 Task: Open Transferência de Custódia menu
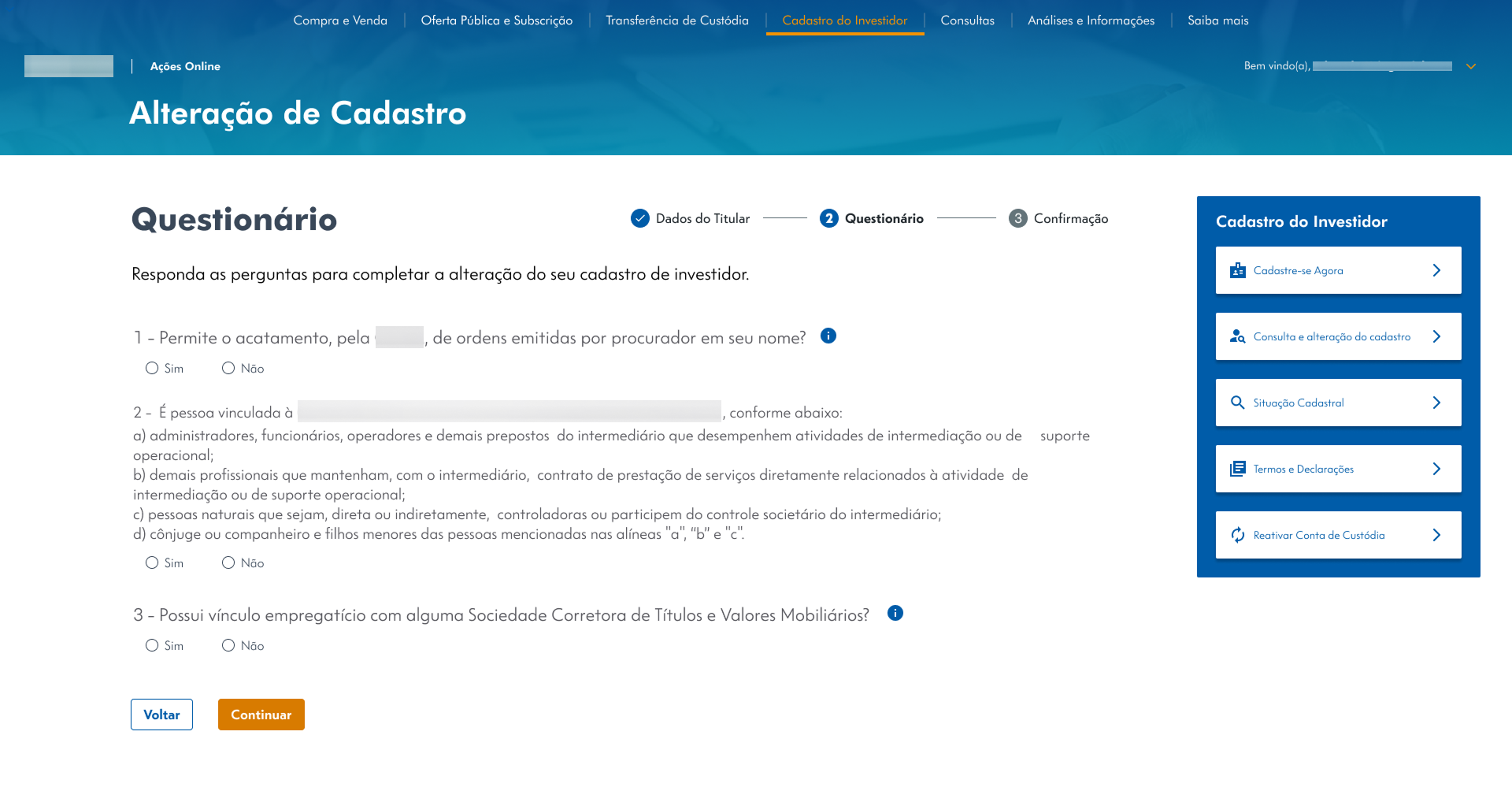pyautogui.click(x=677, y=20)
